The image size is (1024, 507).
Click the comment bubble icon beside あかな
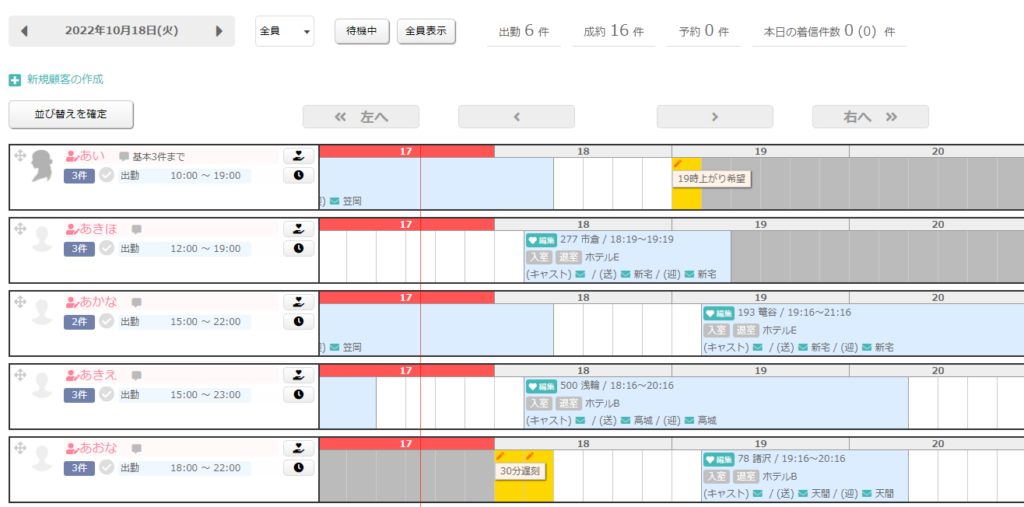pos(136,303)
